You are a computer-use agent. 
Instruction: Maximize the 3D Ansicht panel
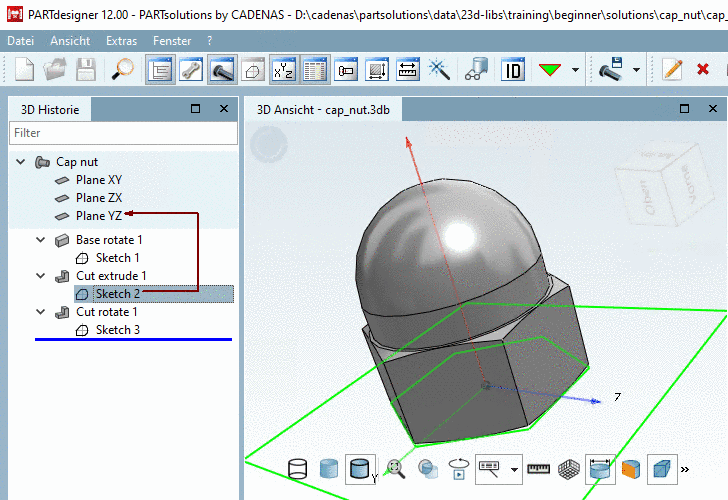pyautogui.click(x=684, y=109)
